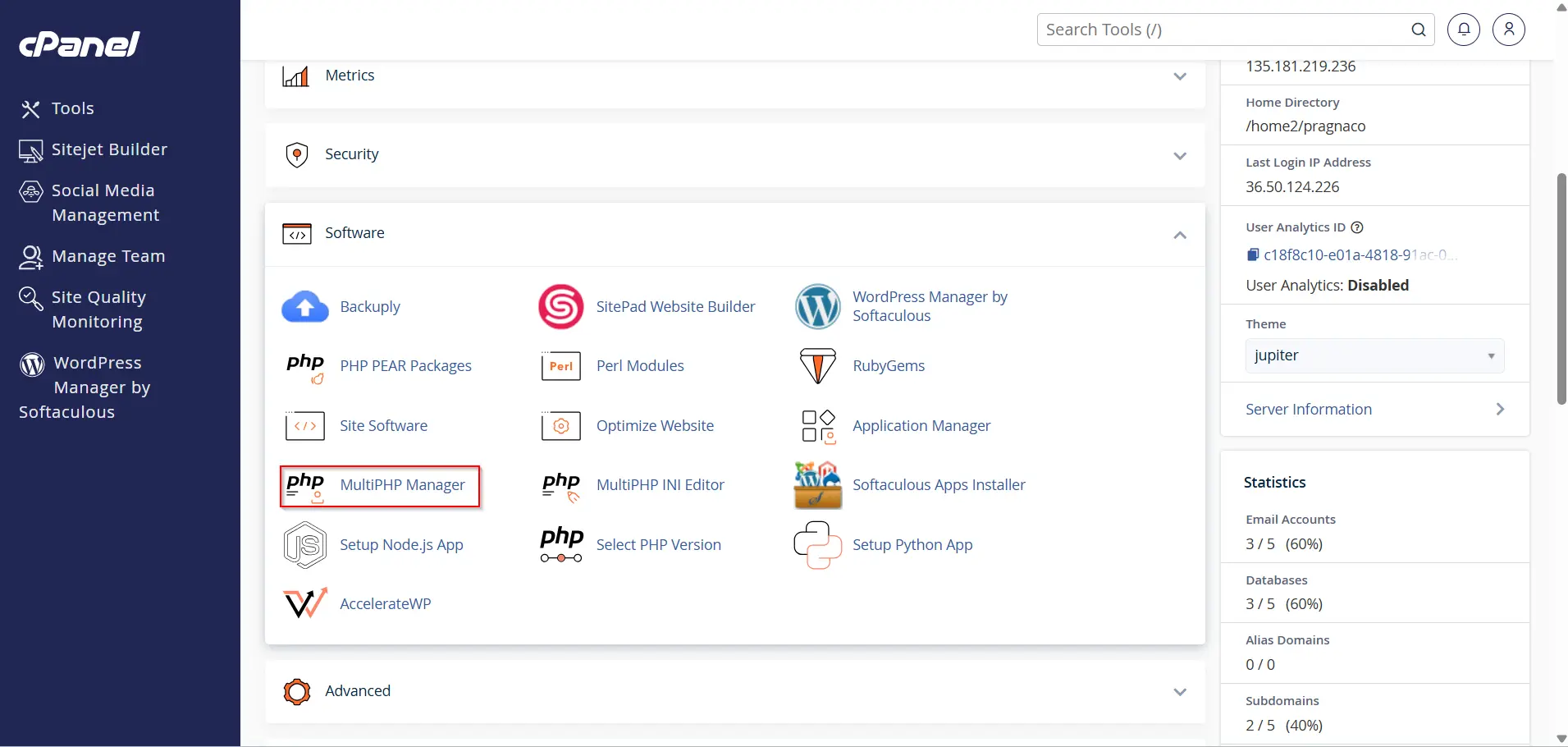Open WordPress Manager in the sidebar
The height and width of the screenshot is (747, 1568).
[85, 387]
